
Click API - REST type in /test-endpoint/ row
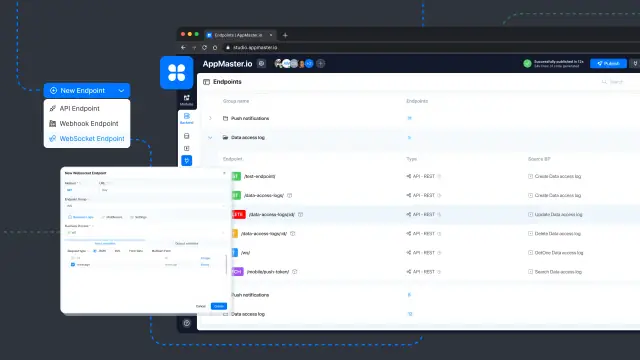(x=420, y=176)
